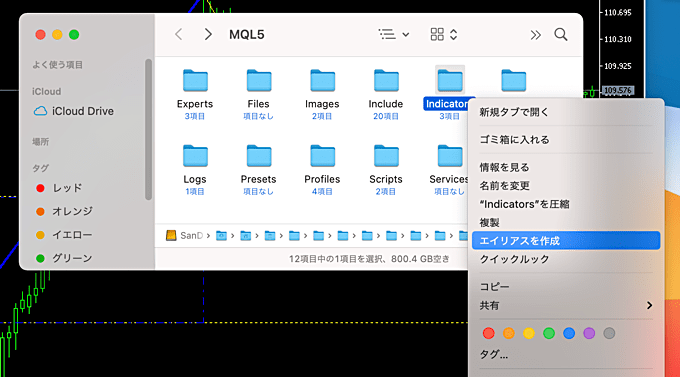Select the Indicators folder icon
This screenshot has height=377, width=680.
coord(450,81)
